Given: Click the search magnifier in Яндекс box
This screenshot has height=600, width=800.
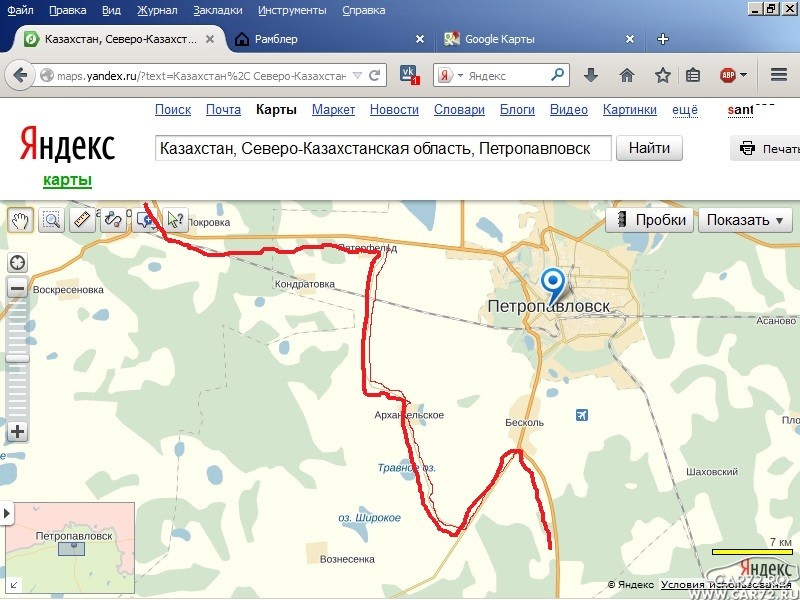Looking at the screenshot, I should point(557,75).
